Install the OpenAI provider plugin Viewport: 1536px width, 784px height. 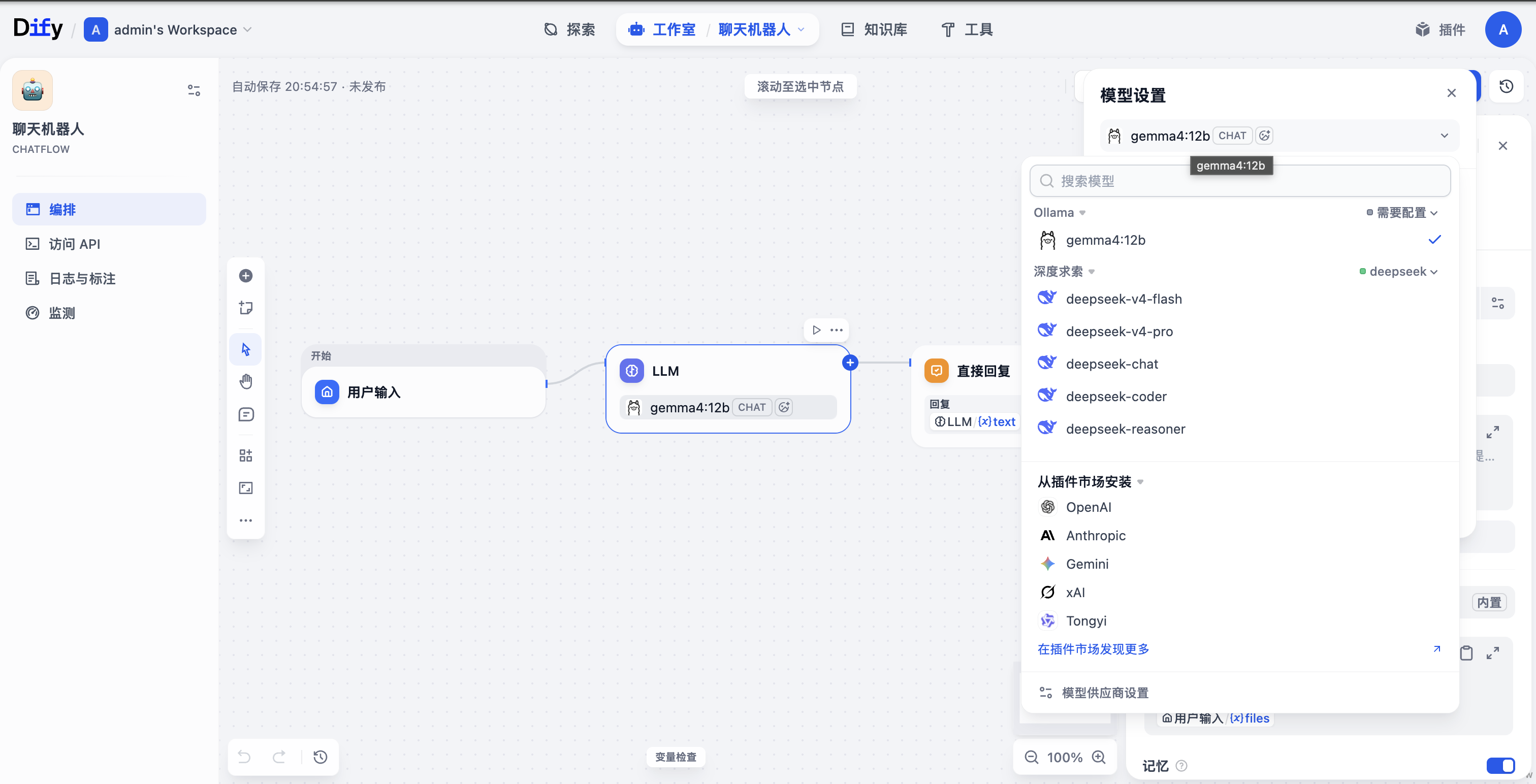[1240, 507]
